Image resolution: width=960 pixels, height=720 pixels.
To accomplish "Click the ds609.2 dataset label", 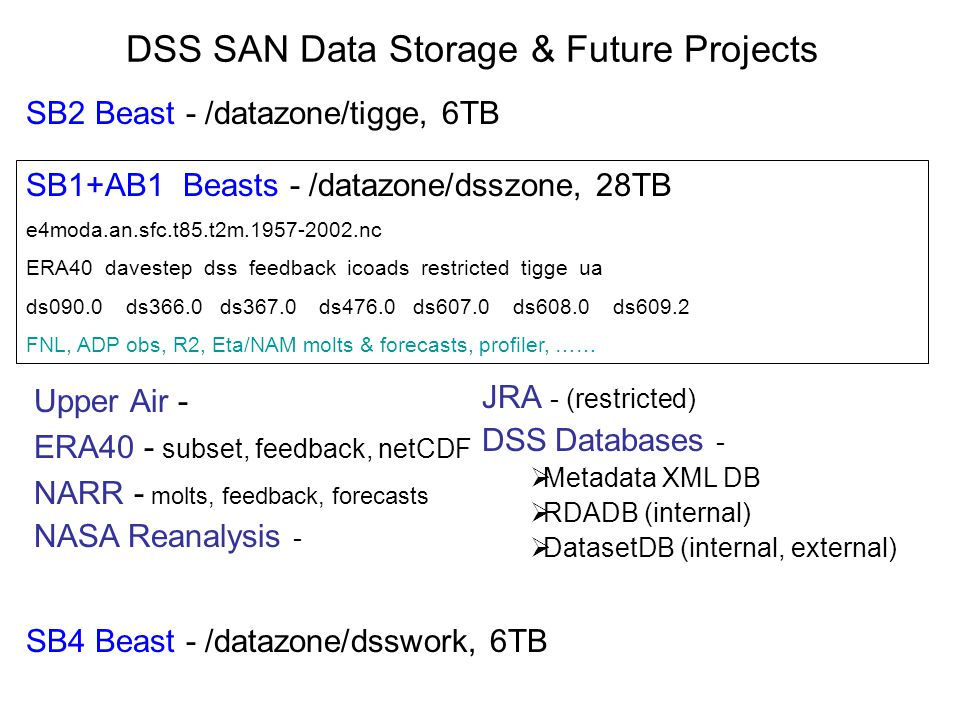I will pyautogui.click(x=651, y=307).
